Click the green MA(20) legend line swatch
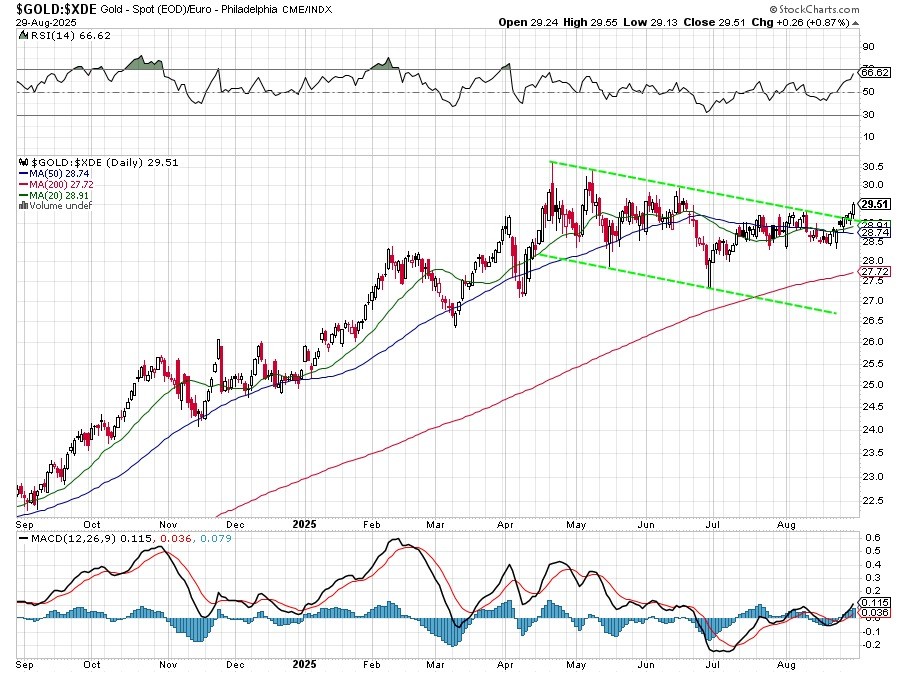This screenshot has height=673, width=900. pos(24,195)
